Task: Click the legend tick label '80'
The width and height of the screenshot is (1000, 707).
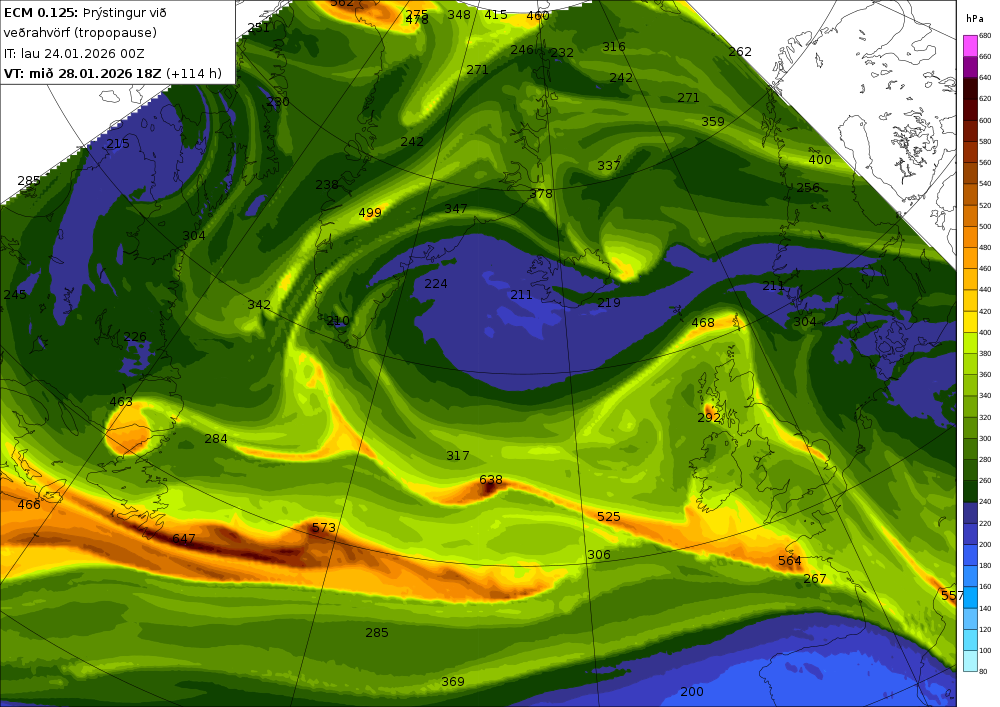Action: [x=983, y=671]
